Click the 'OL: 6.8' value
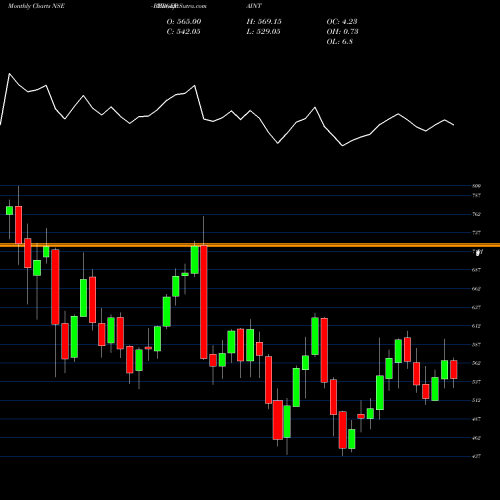The image size is (500, 500). click(x=339, y=41)
